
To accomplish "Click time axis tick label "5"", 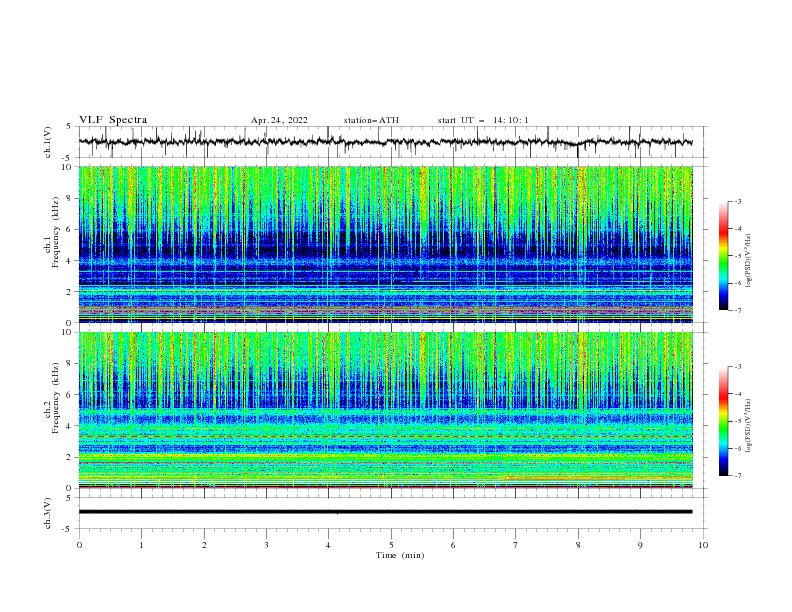I will click(x=391, y=545).
